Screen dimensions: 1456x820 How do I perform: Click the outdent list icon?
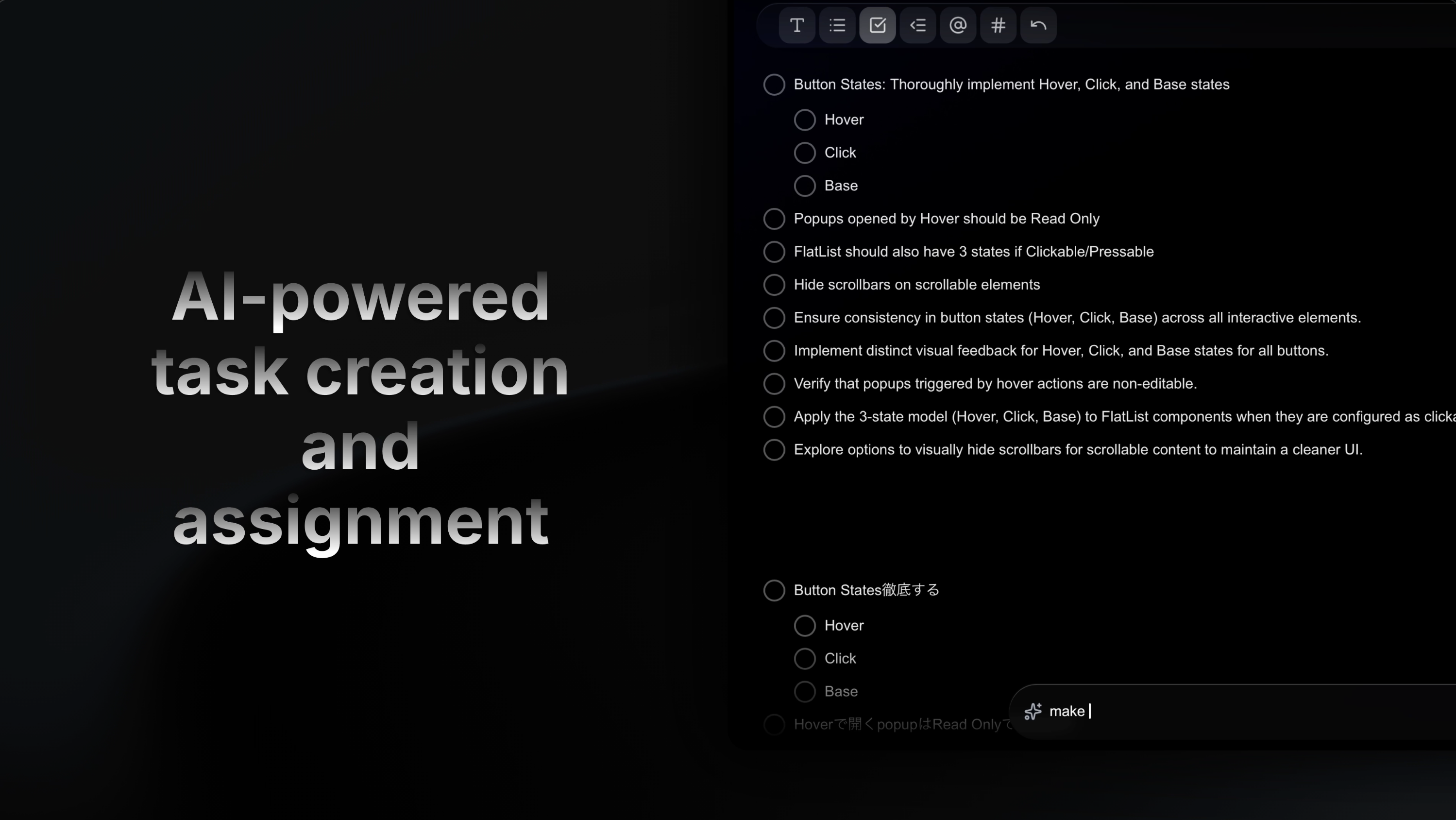[917, 25]
